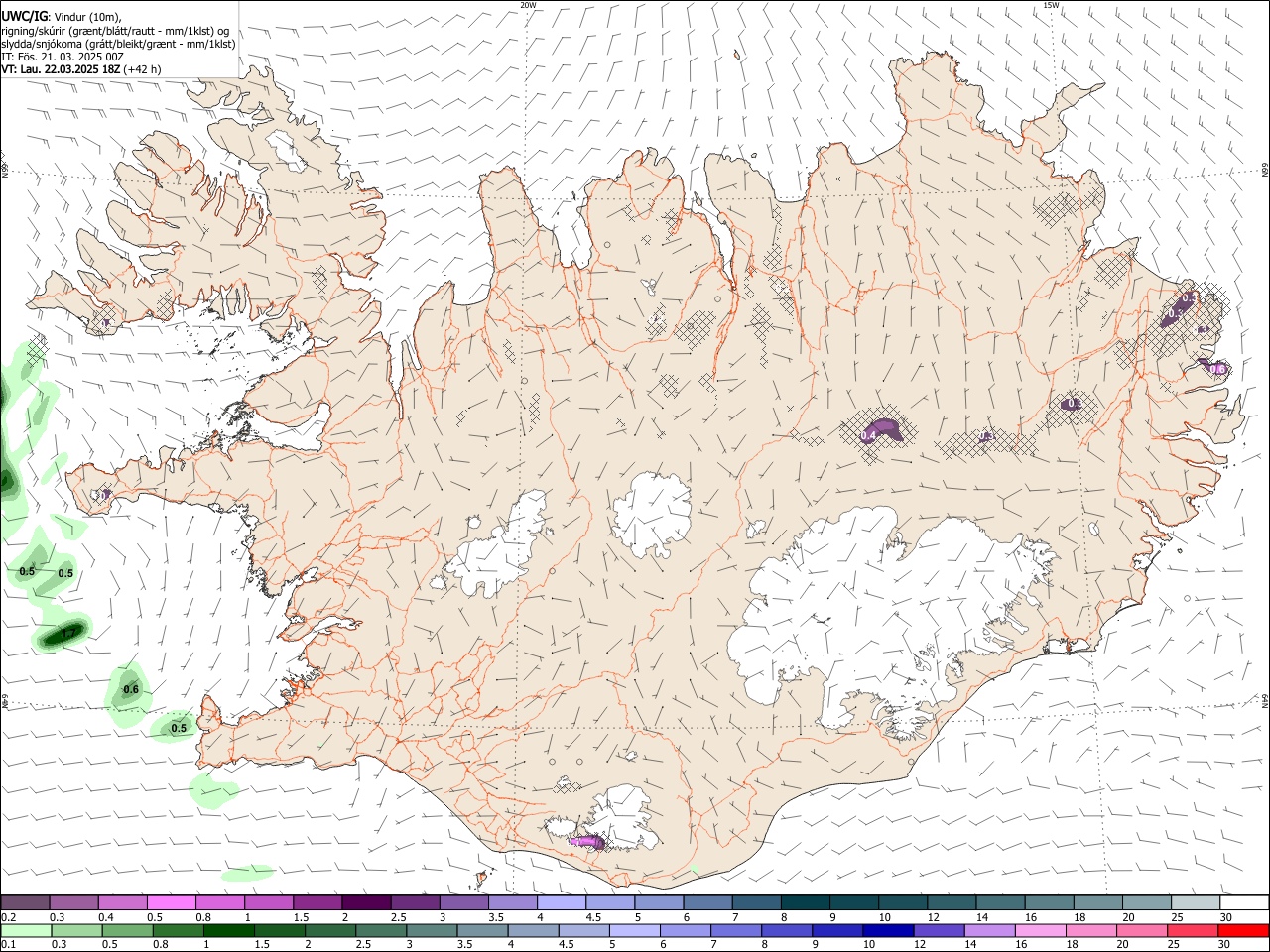1270x952 pixels.
Task: Click the '0.6' value on green rain patch
Action: tap(131, 689)
